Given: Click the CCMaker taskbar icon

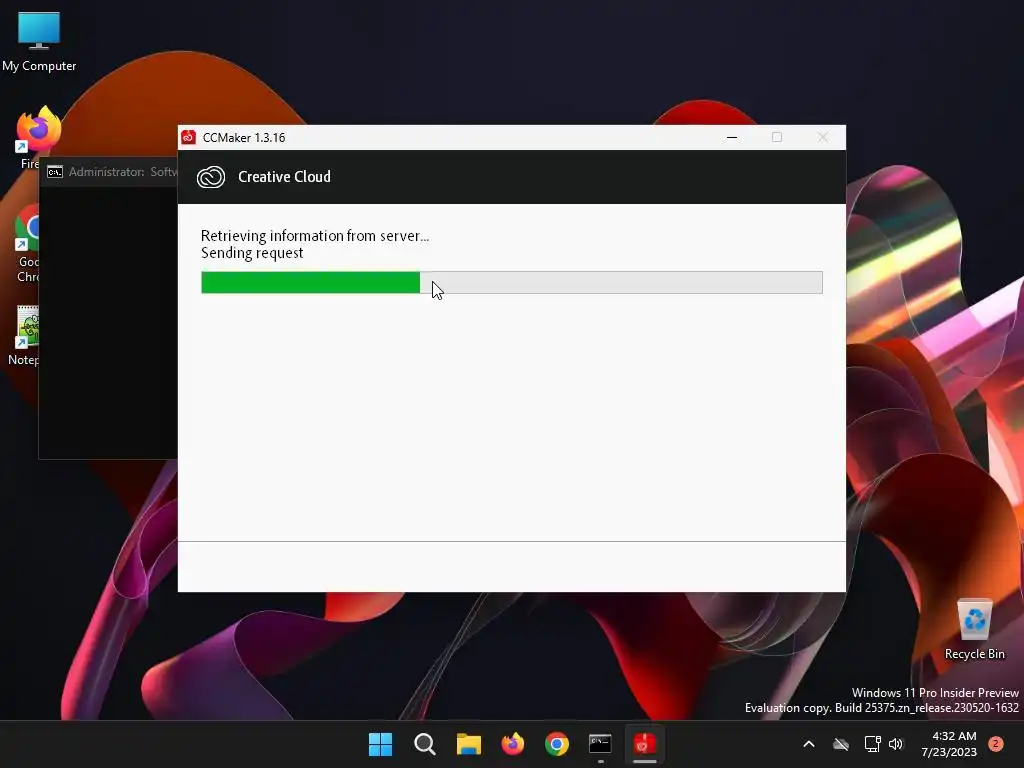Looking at the screenshot, I should 645,744.
